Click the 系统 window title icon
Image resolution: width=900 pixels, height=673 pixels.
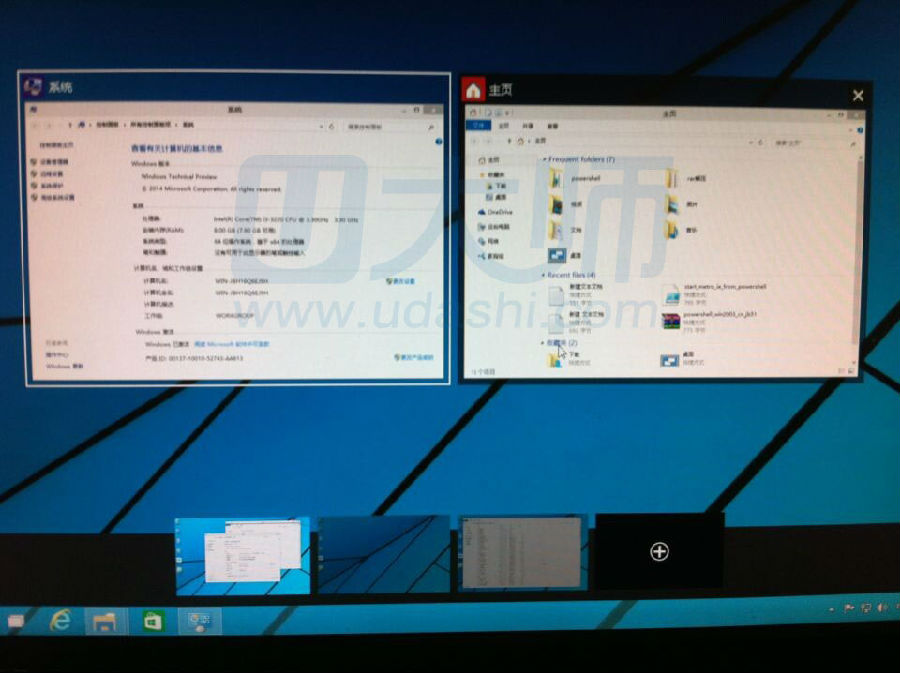point(32,87)
